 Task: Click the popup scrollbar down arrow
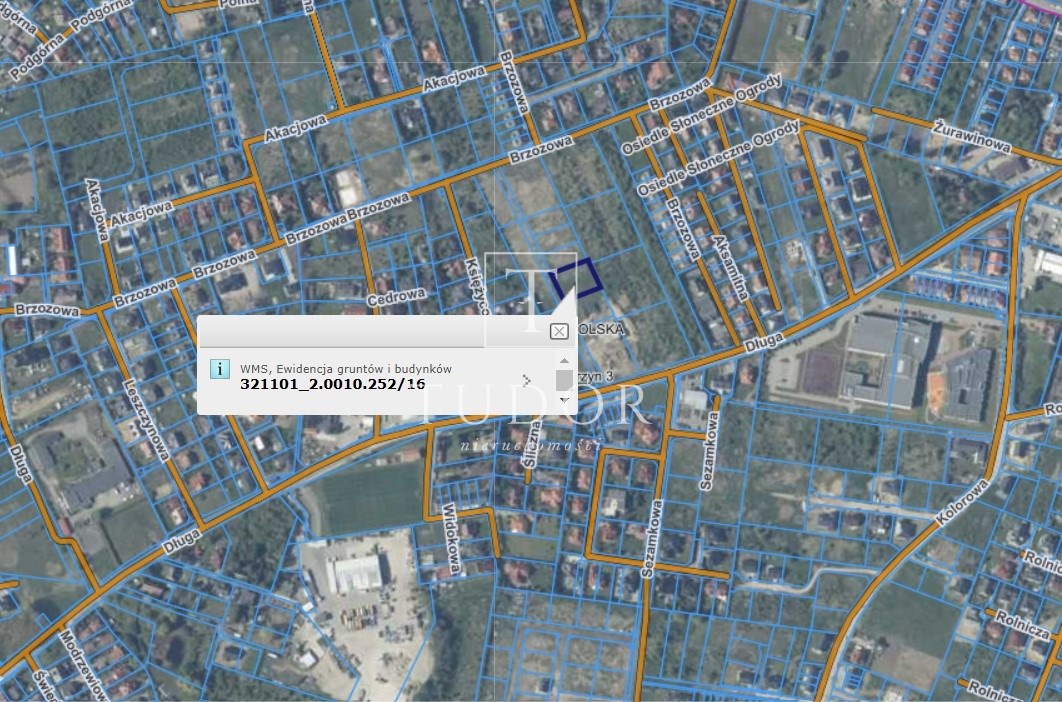[564, 400]
